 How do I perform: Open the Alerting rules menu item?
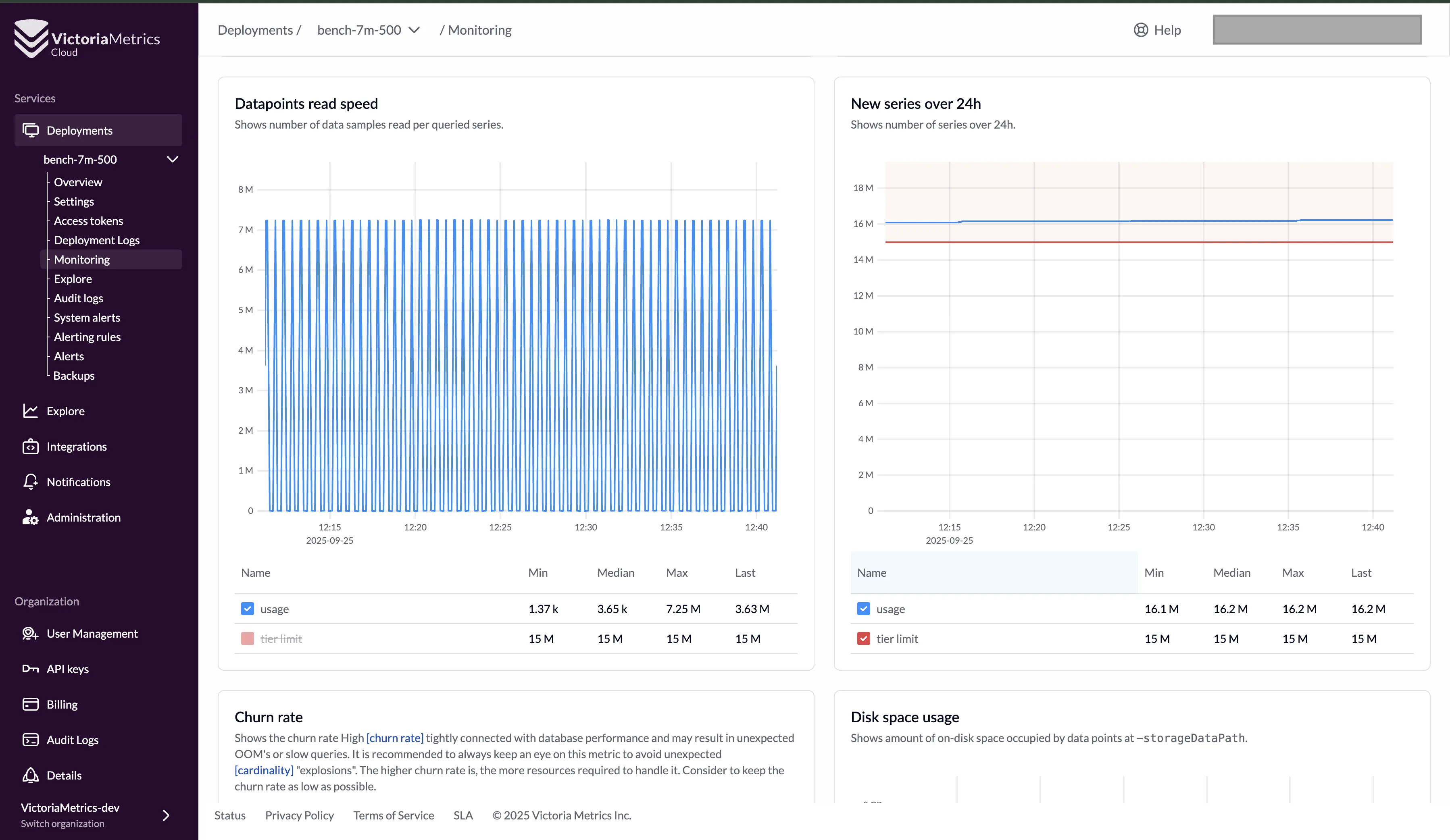tap(87, 337)
